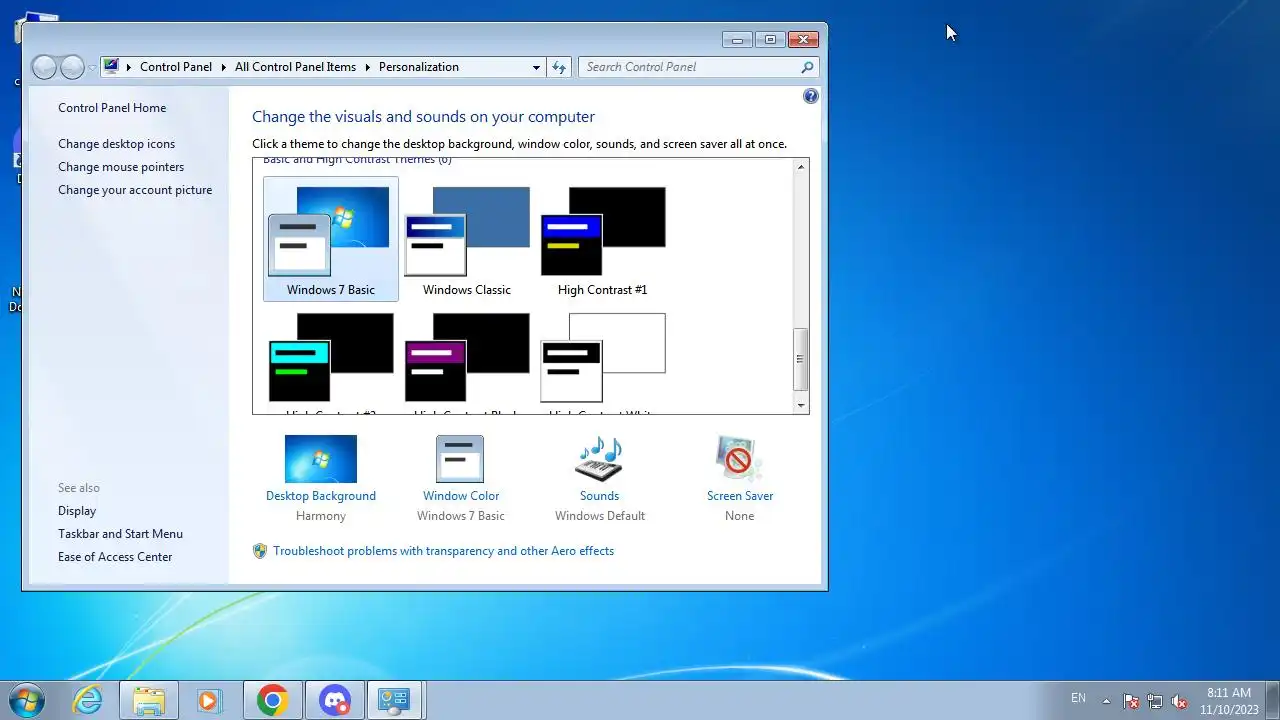Open Change desktop icons

[116, 144]
